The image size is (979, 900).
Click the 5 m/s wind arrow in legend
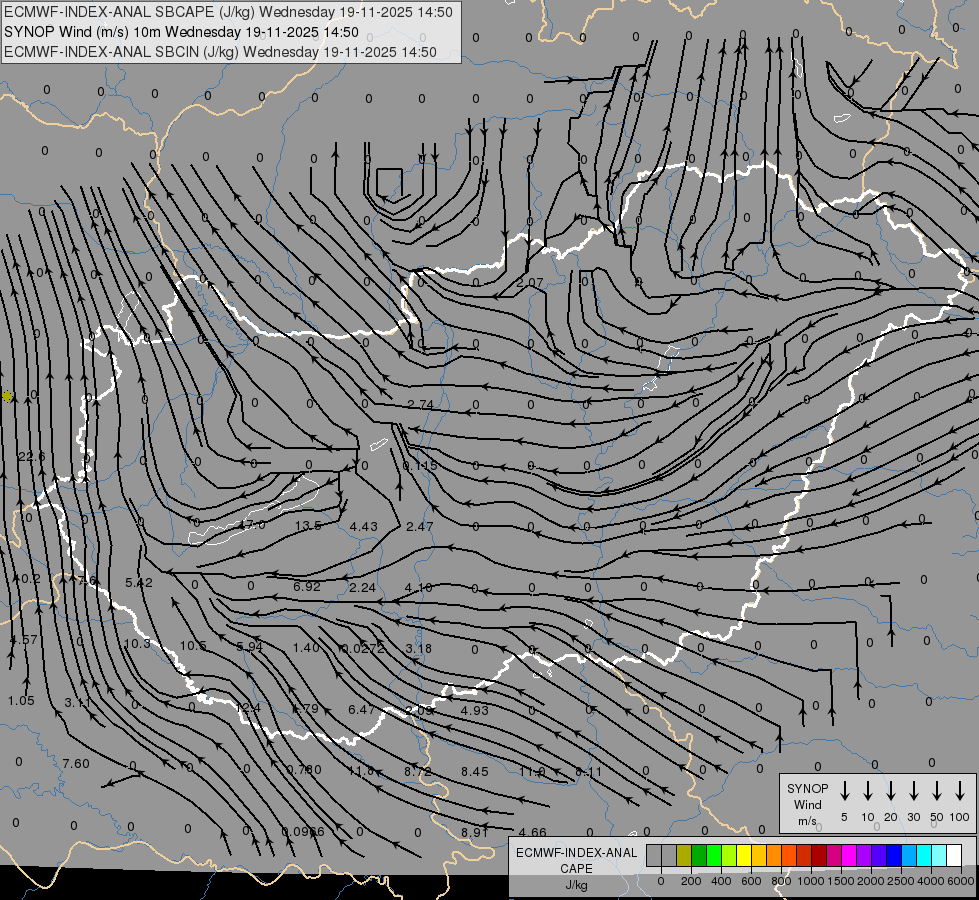844,791
